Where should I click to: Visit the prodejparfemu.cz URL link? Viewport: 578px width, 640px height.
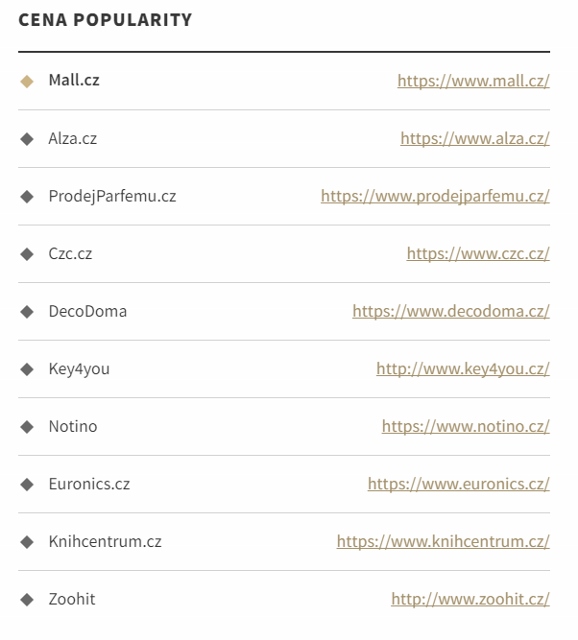(435, 196)
